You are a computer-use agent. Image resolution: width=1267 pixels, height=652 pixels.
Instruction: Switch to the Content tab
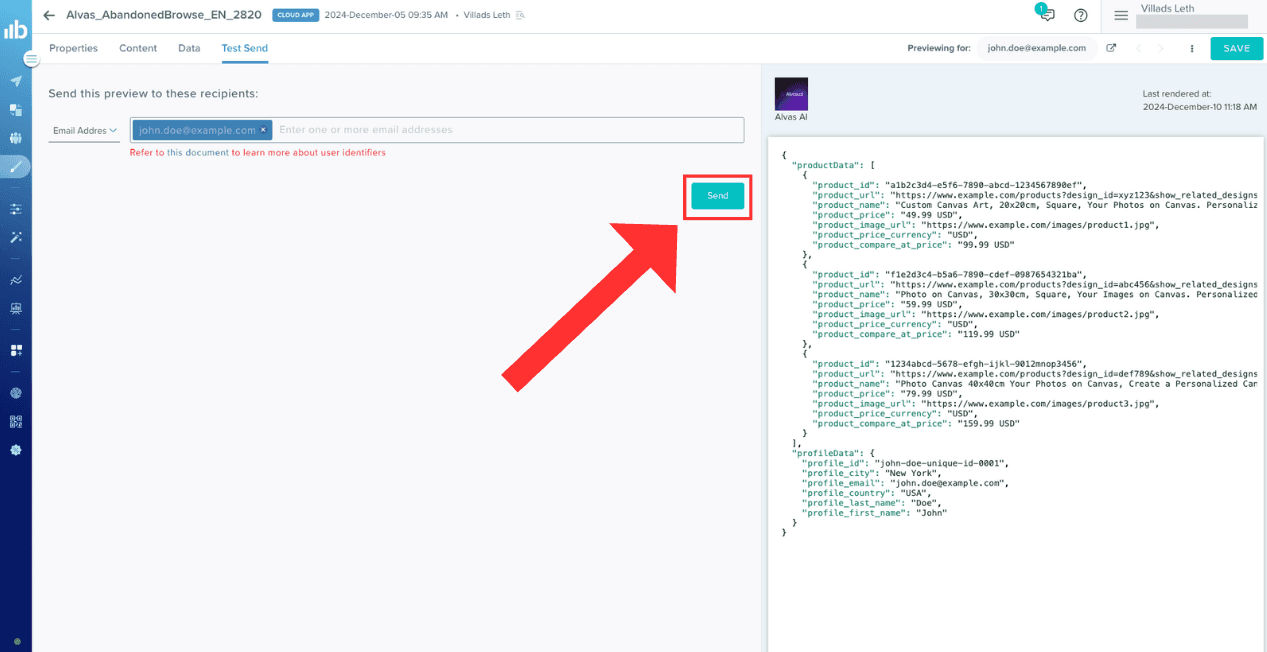[x=138, y=48]
